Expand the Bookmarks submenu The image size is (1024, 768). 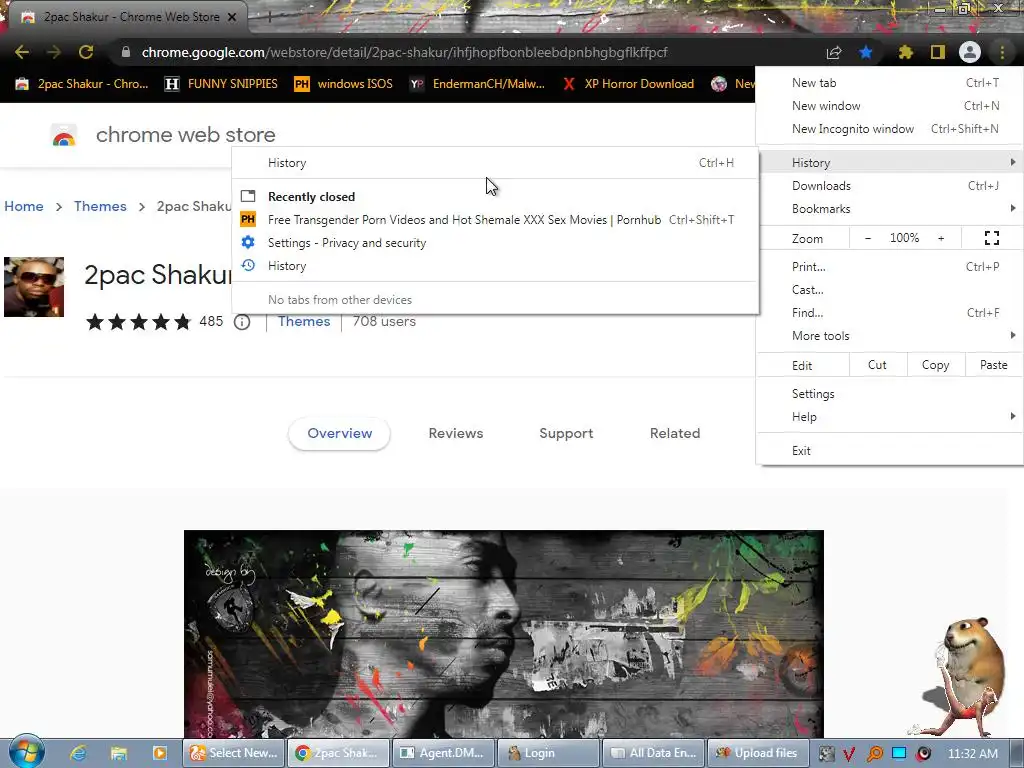(x=889, y=208)
